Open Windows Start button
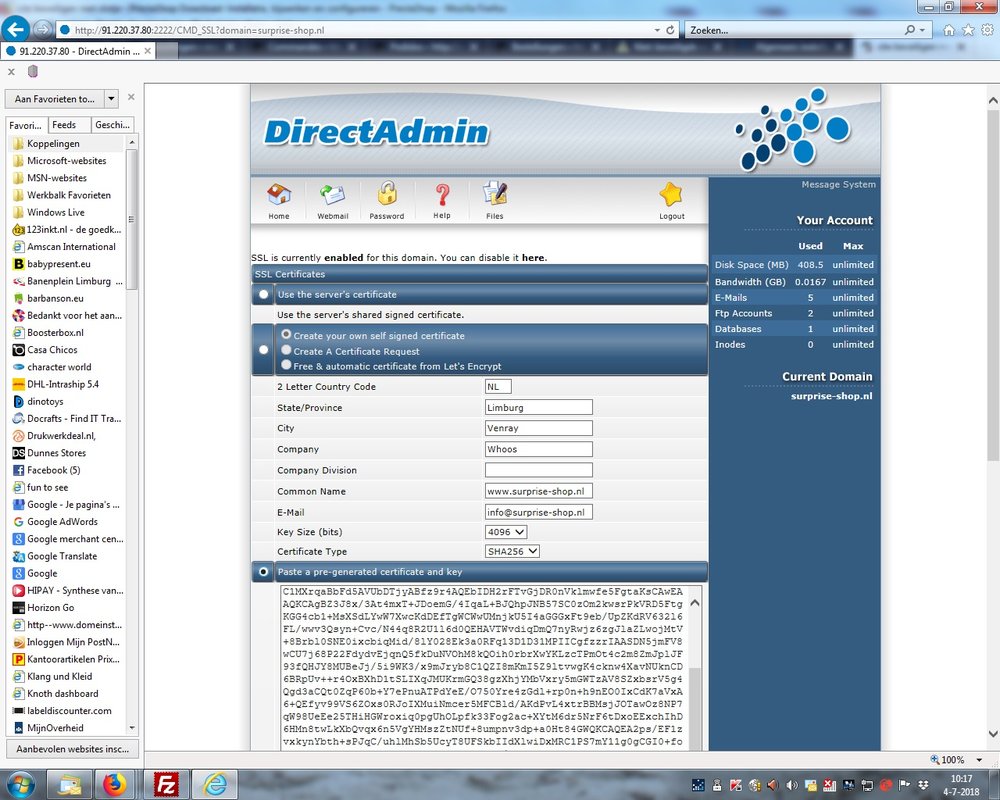This screenshot has width=1000, height=800. point(20,784)
